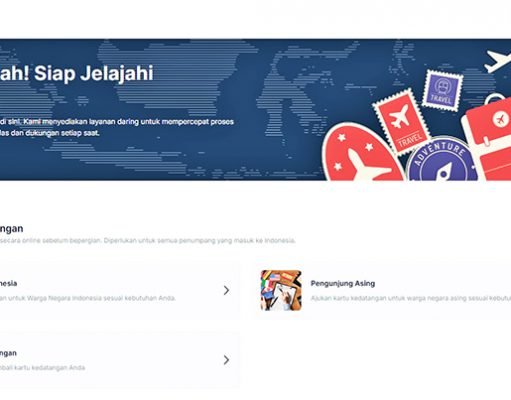511x400 pixels.
Task: Click the red oval airplane sticker with stars
Action: click(362, 153)
